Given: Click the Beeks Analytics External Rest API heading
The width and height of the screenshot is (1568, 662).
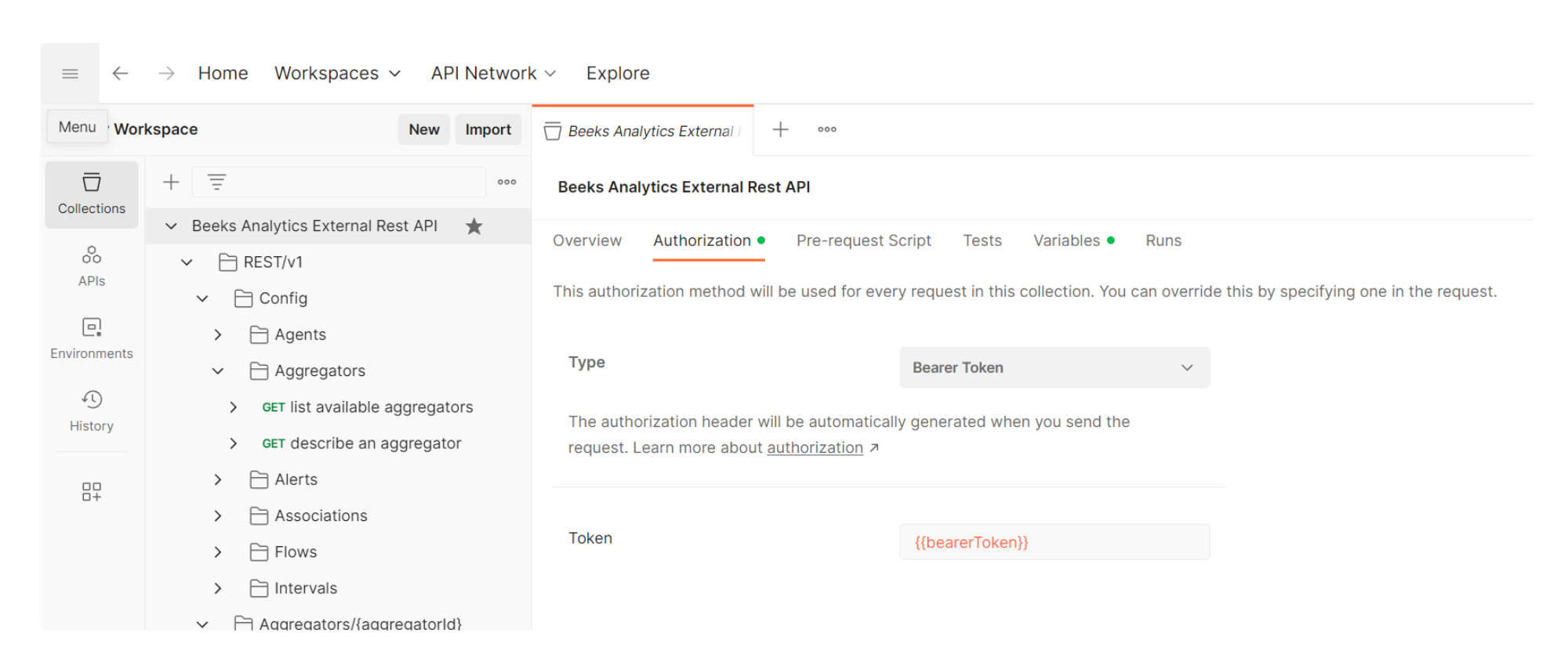Looking at the screenshot, I should point(684,187).
